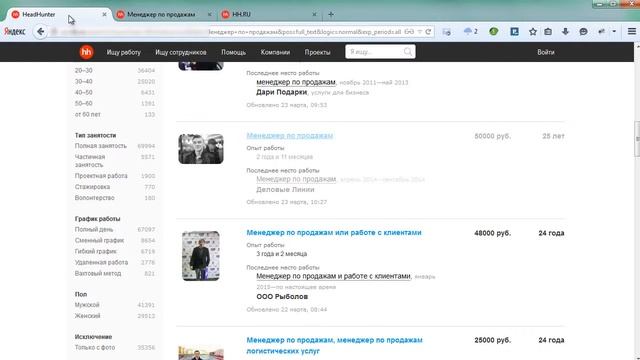
Task: Click the browser back arrow button
Action: 40,31
